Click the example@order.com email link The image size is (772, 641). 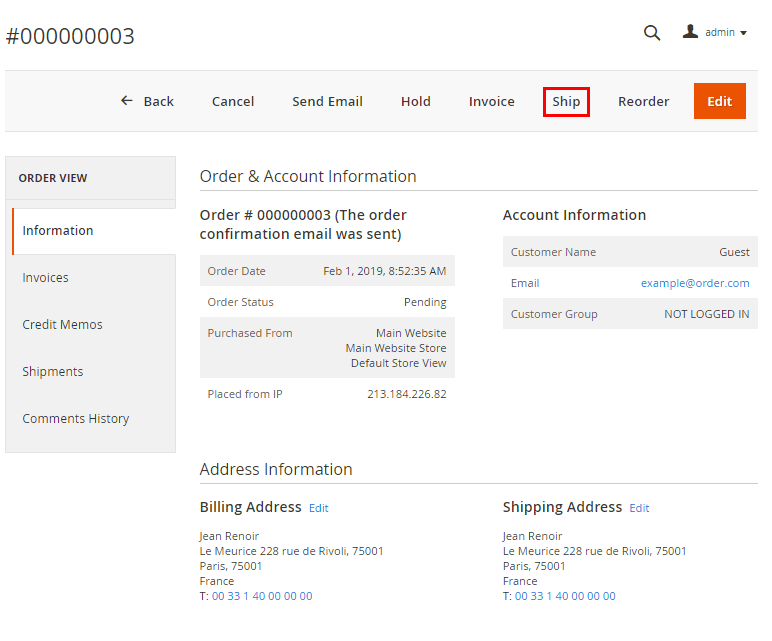695,283
